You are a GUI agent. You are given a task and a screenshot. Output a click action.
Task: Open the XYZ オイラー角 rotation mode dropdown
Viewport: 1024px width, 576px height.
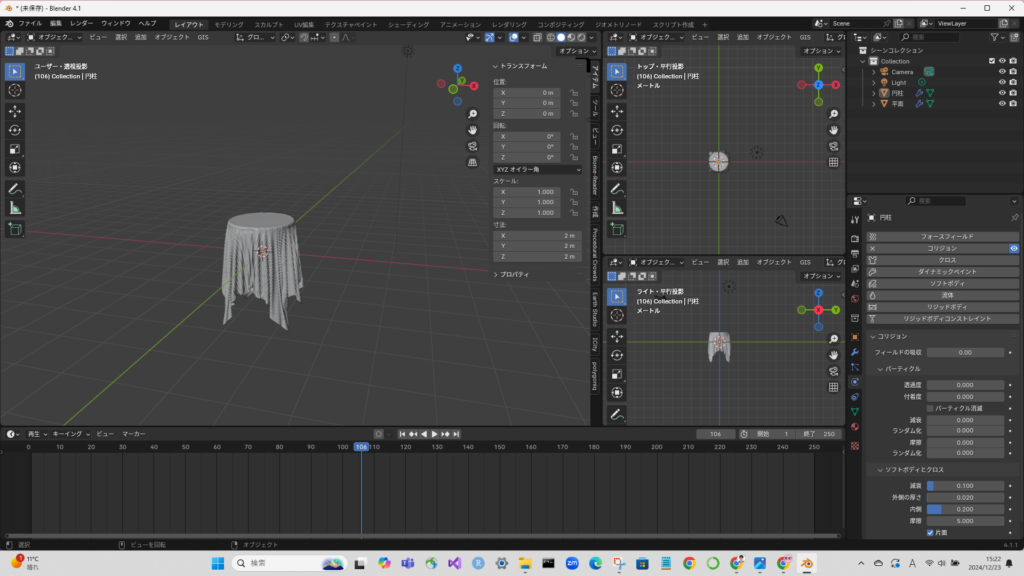538,170
